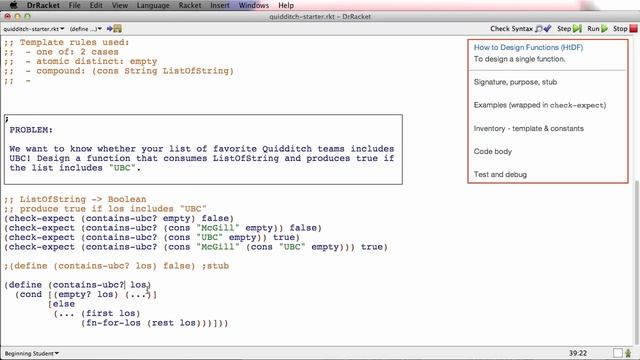Click 'compound: (cons String ListOfString)' comment line
The image size is (640, 360).
119,71
